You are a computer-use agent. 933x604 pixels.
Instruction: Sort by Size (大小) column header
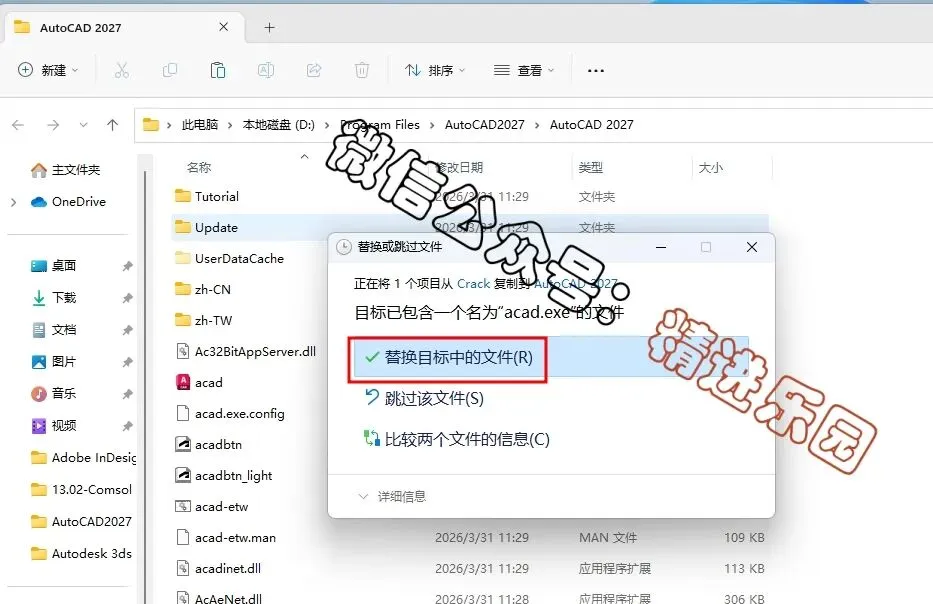tap(710, 168)
